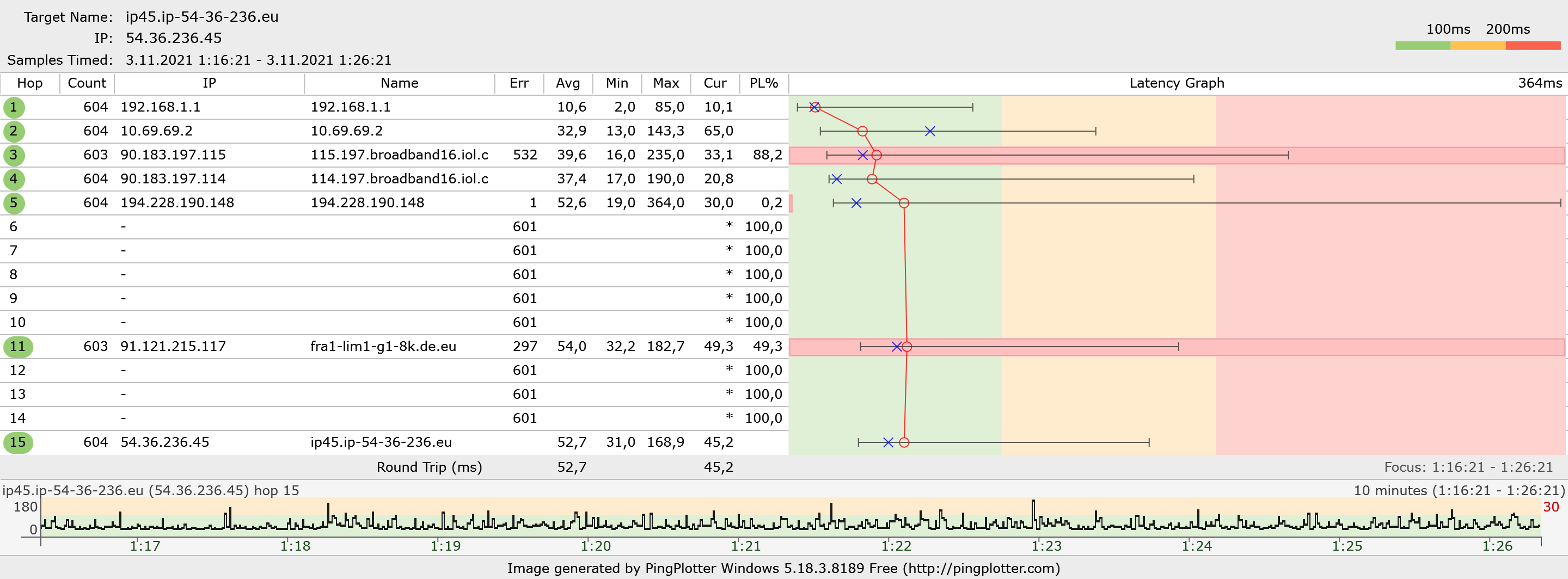The height and width of the screenshot is (579, 1568).
Task: Select the 1:19 mark on timeline axis
Action: click(445, 545)
